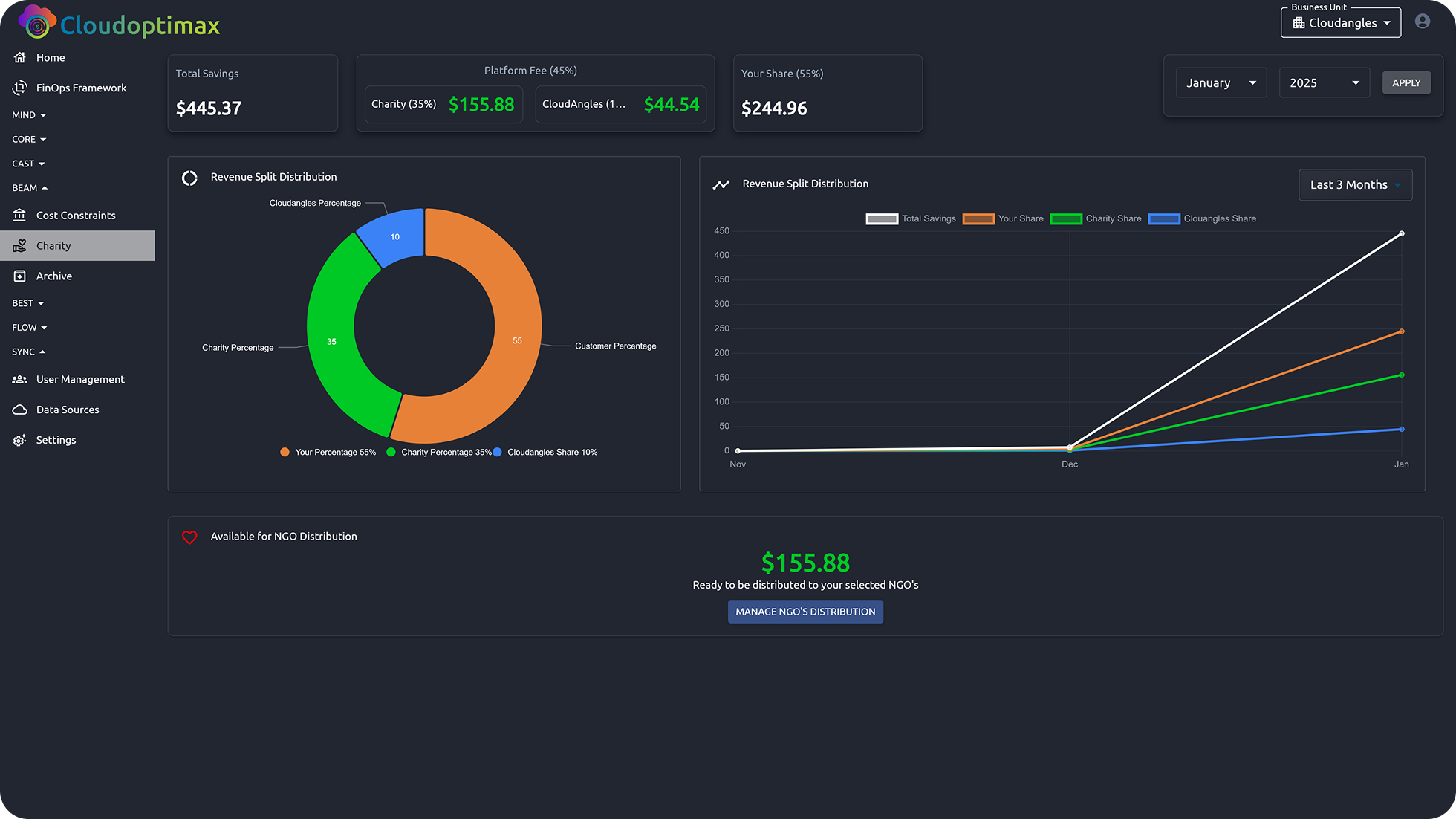Click the User Management people icon

(x=20, y=380)
